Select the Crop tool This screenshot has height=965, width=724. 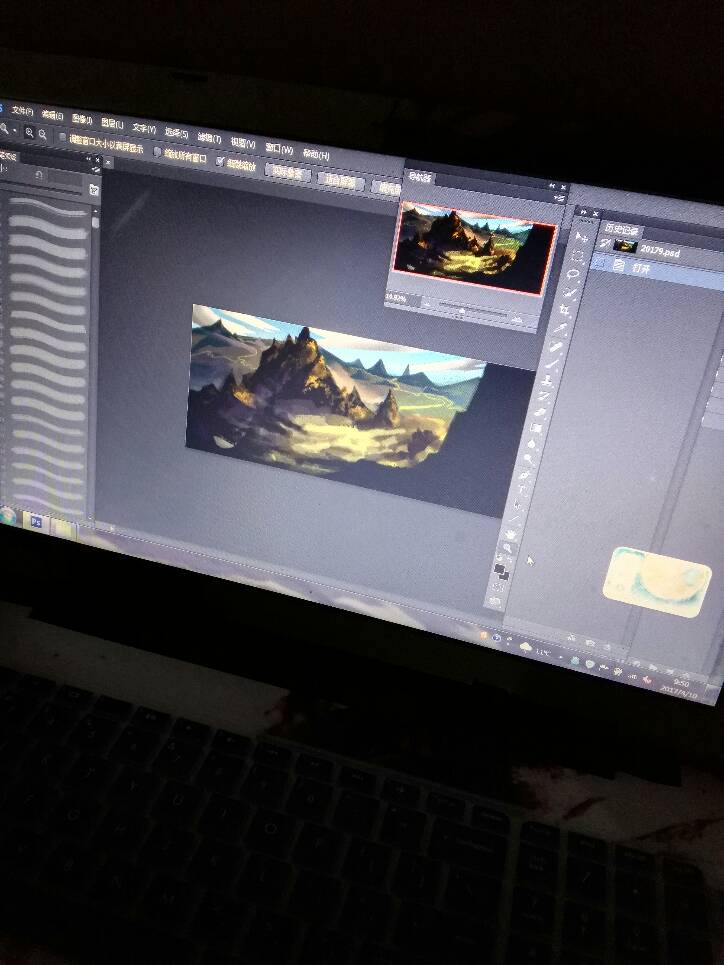(565, 310)
